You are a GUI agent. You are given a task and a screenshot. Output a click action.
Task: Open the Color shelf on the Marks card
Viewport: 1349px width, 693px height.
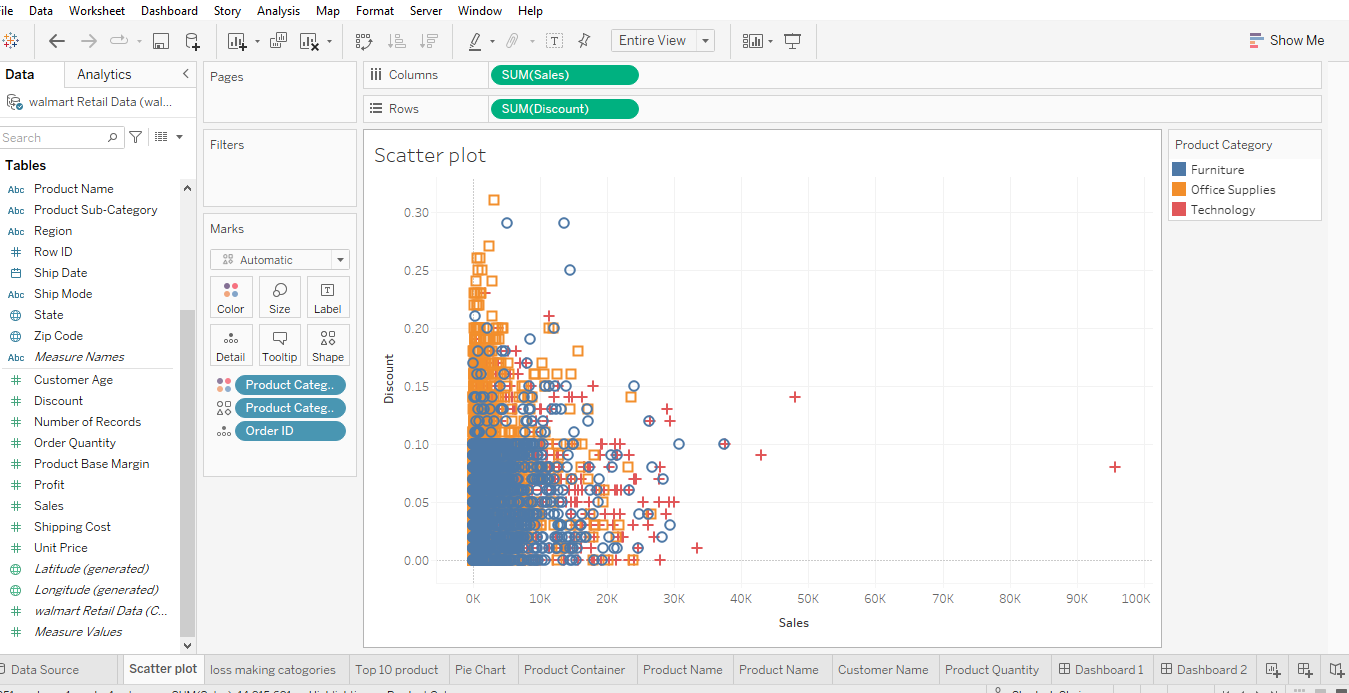coord(231,297)
